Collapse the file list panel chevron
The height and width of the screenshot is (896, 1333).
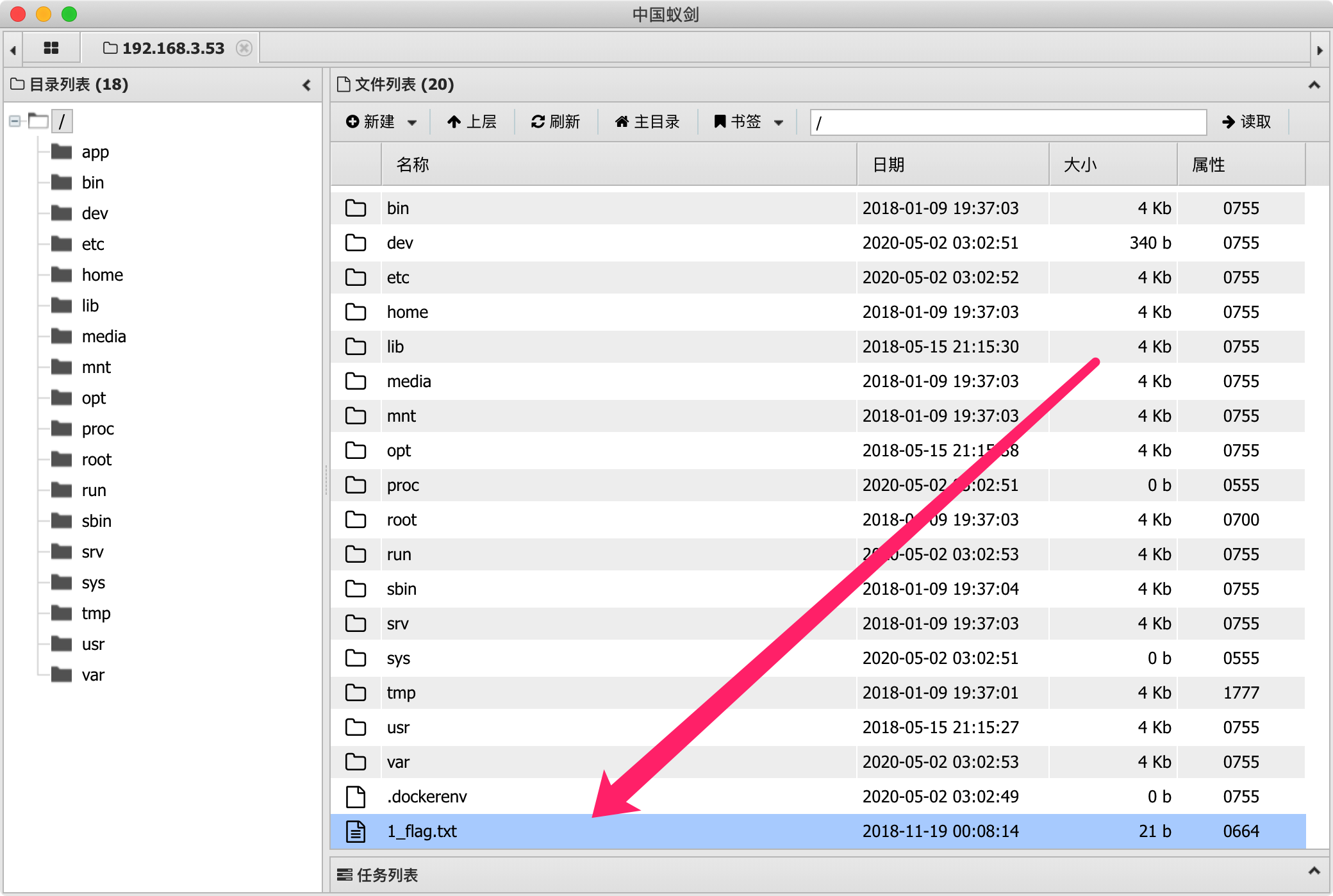1314,85
